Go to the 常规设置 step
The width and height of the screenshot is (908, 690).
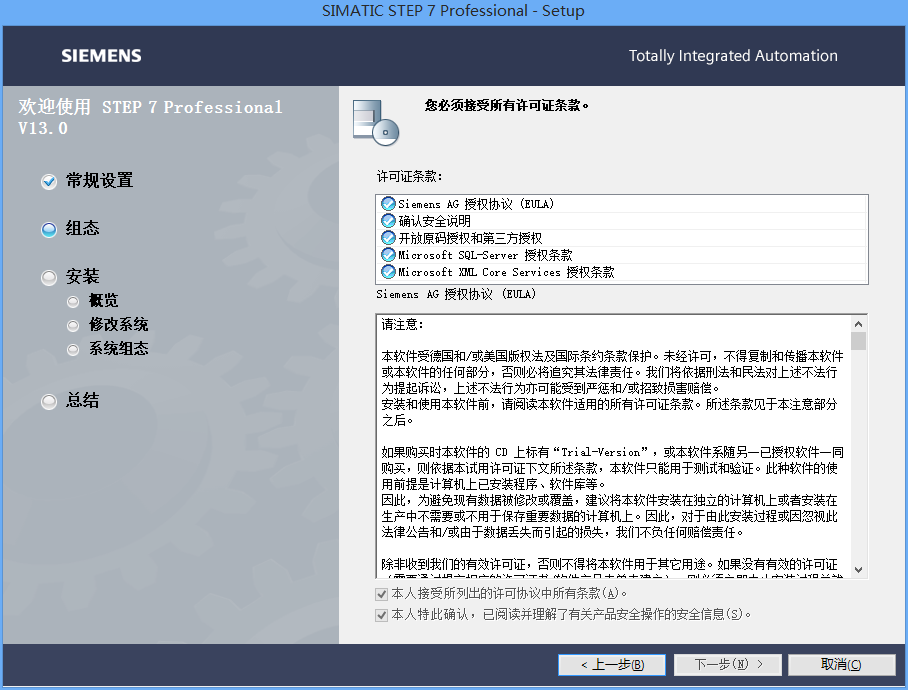[x=99, y=181]
